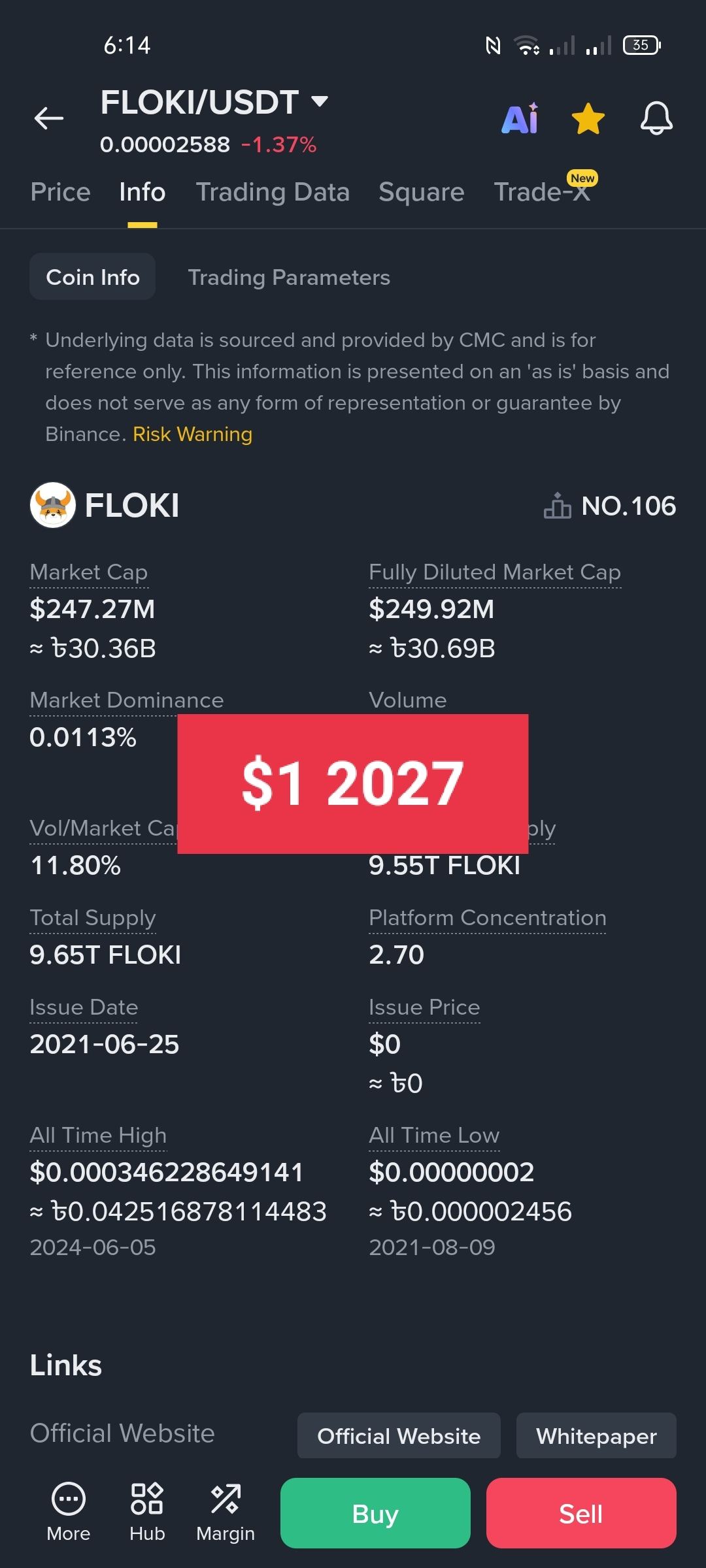Open price alert bell icon
Screen dimensions: 706x1568
pos(656,118)
